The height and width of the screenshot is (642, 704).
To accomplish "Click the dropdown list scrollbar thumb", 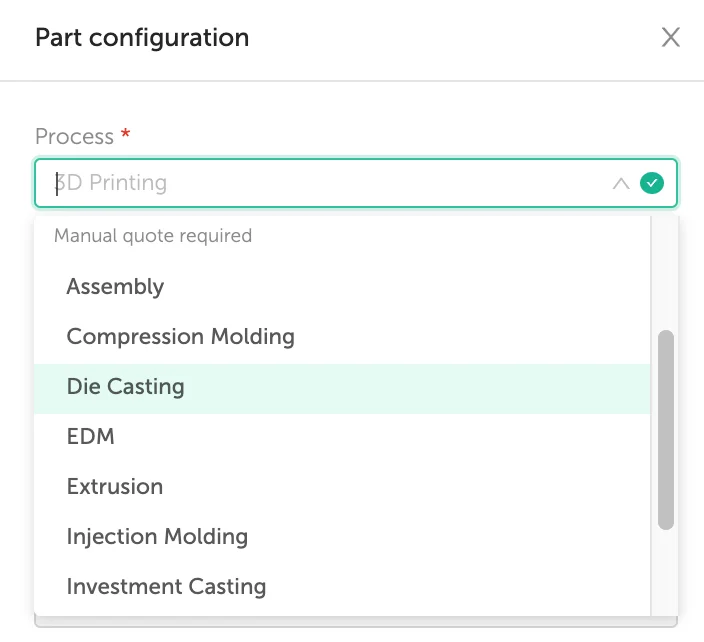I will point(665,430).
